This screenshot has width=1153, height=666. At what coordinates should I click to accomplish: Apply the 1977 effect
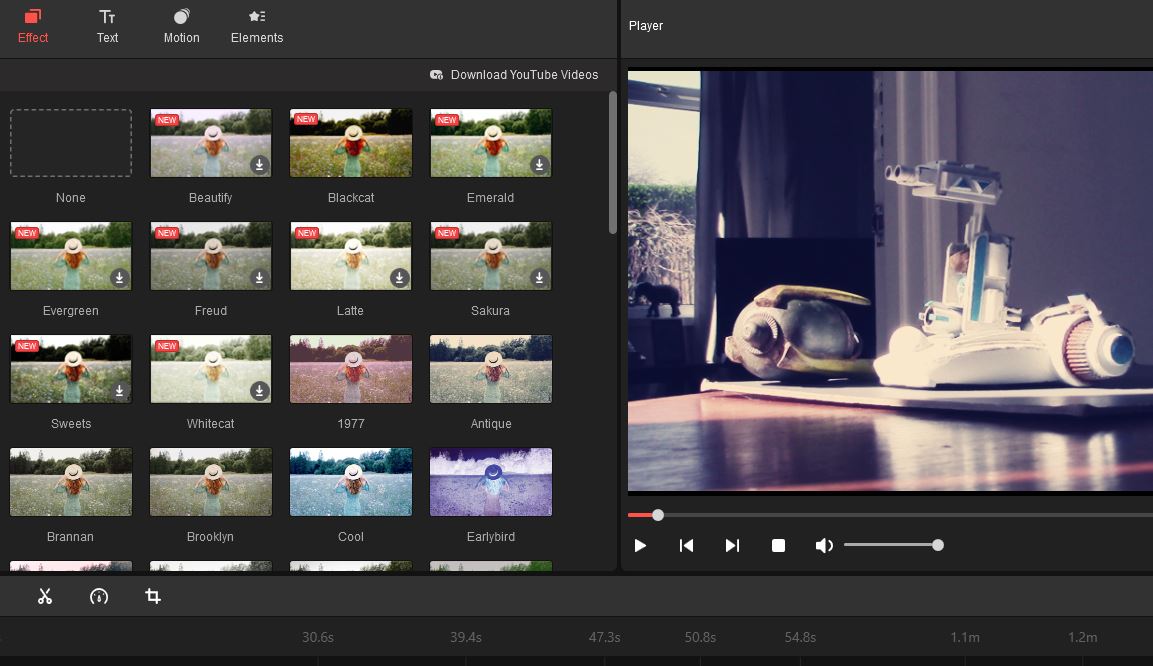tap(350, 368)
